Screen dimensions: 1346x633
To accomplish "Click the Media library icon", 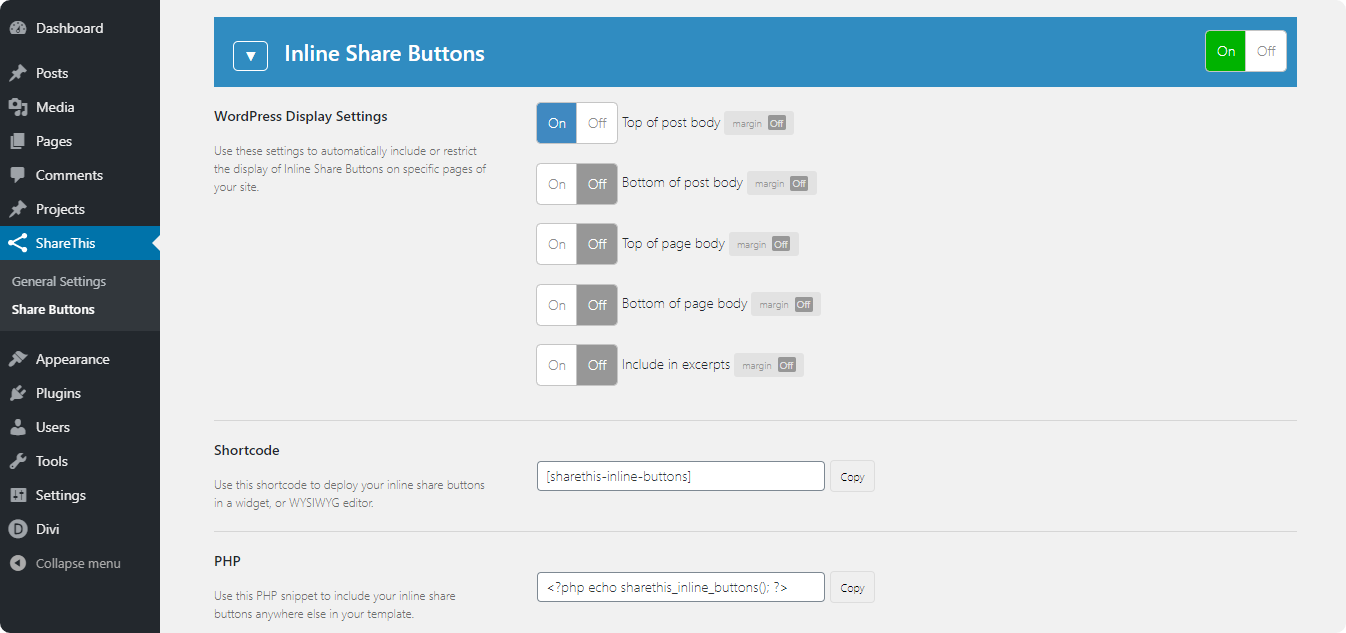I will tap(18, 107).
